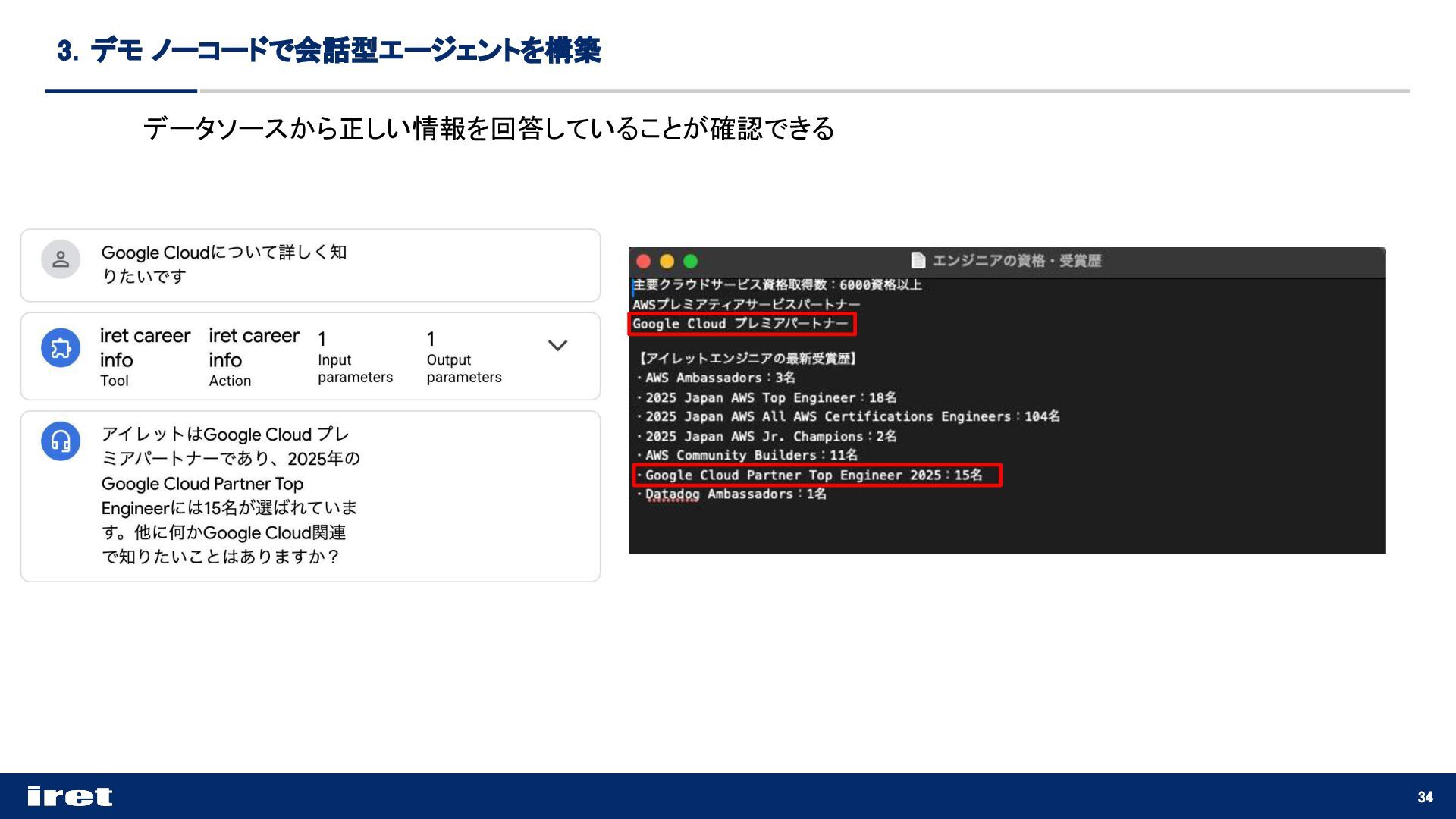The image size is (1456, 819).
Task: Click 'Datadog Ambassadors：1名' line
Action: pos(733,494)
